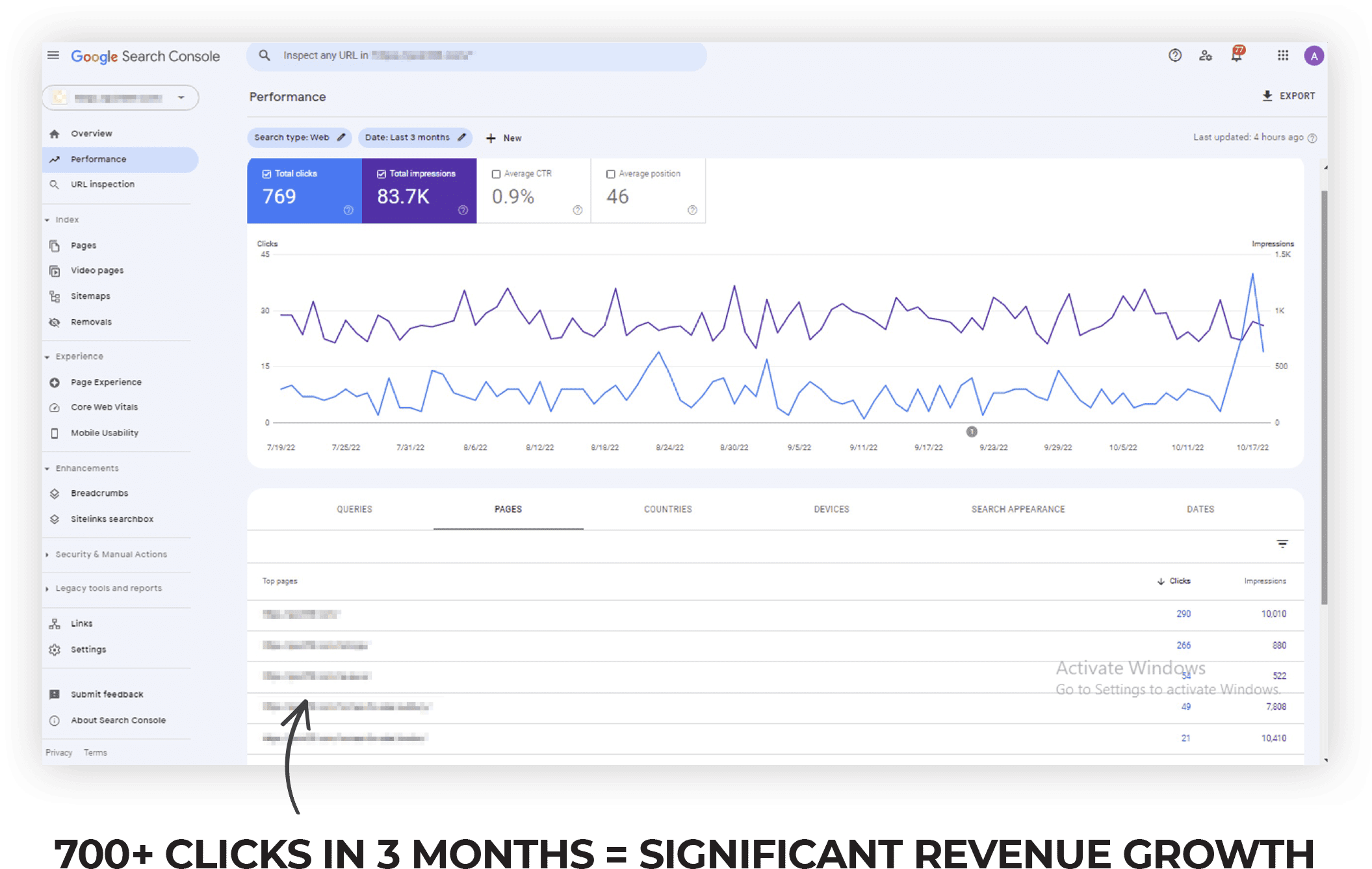
Task: Add a New filter
Action: click(504, 138)
